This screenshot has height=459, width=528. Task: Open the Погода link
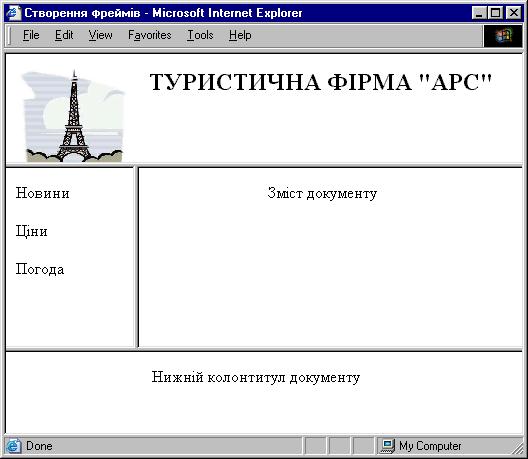pyautogui.click(x=40, y=269)
